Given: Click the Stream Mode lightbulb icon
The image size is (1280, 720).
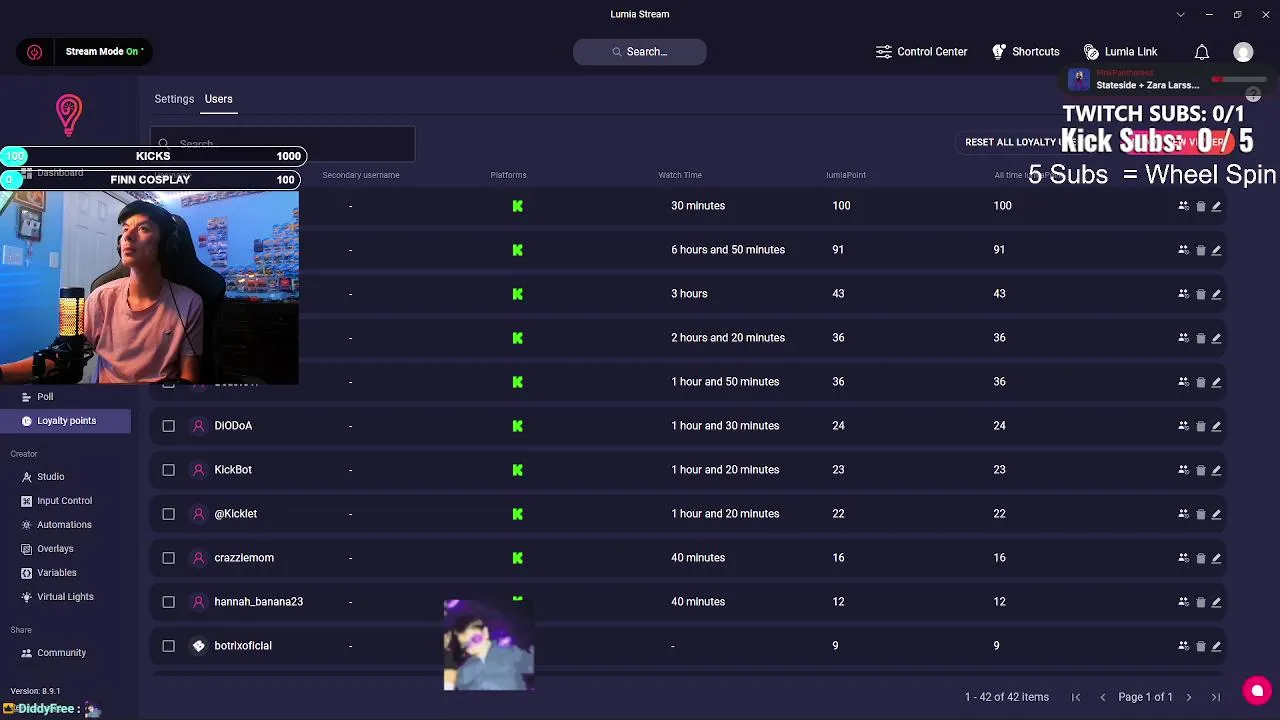Looking at the screenshot, I should click(35, 52).
